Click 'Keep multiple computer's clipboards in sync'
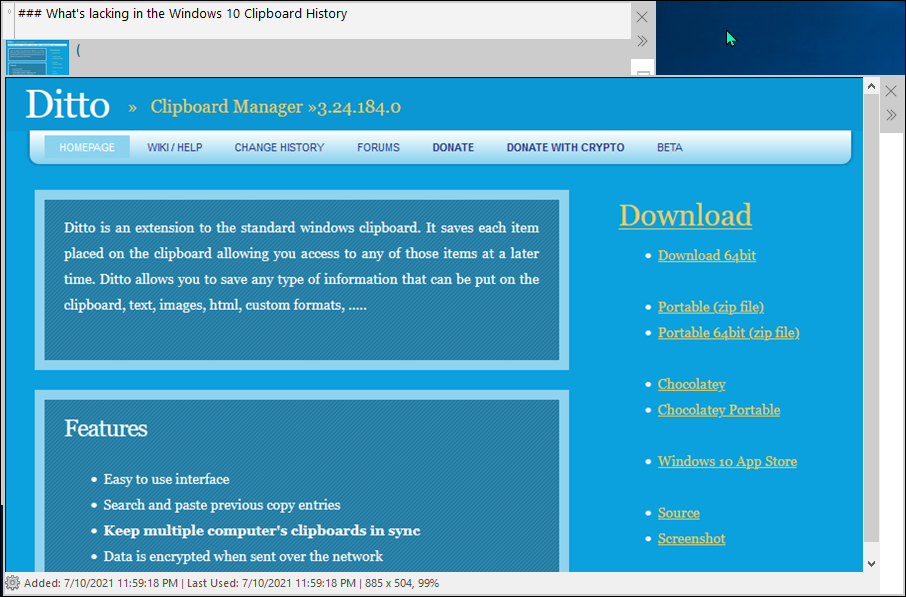The height and width of the screenshot is (597, 906). tap(262, 531)
